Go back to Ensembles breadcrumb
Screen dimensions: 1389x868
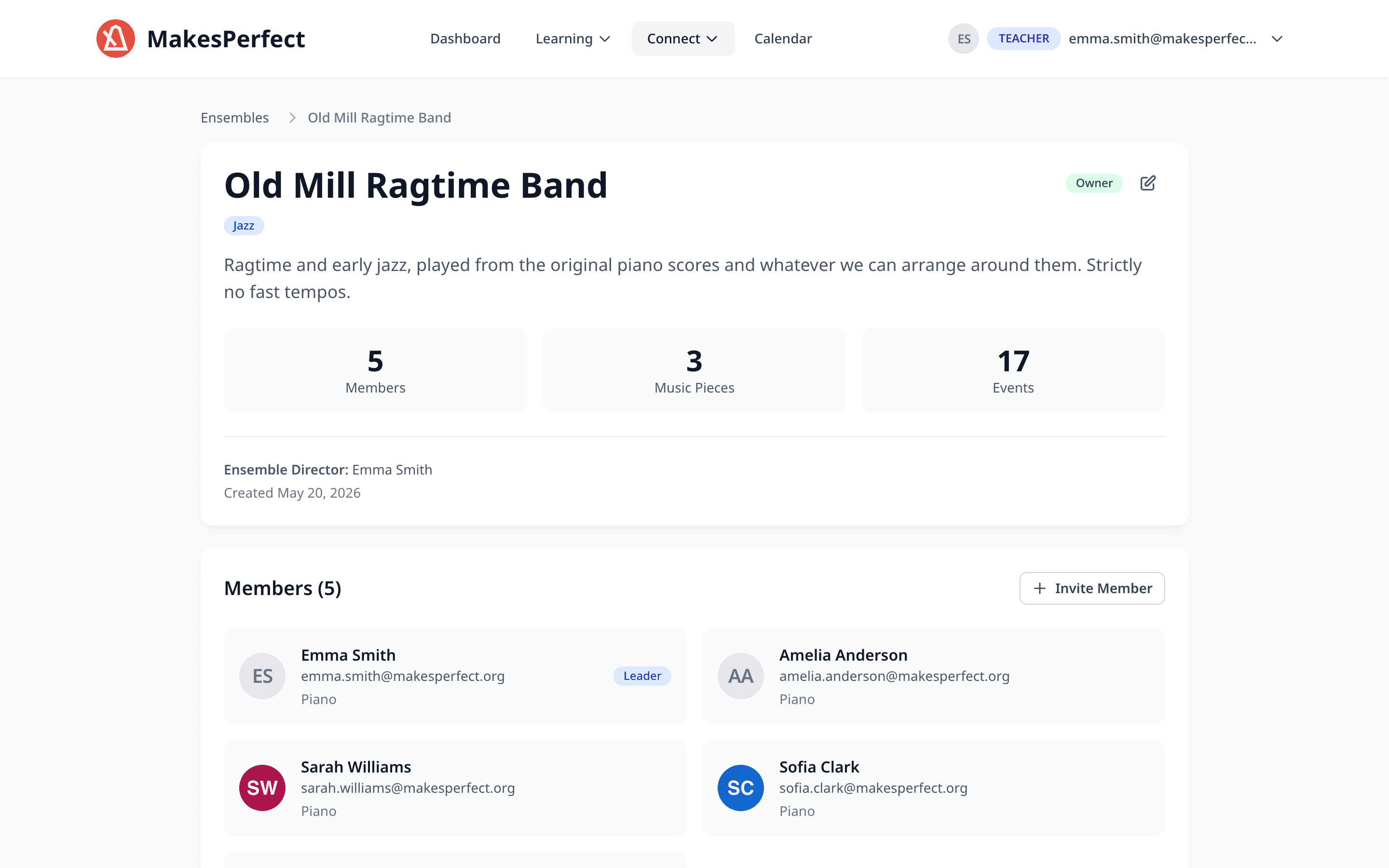click(235, 118)
